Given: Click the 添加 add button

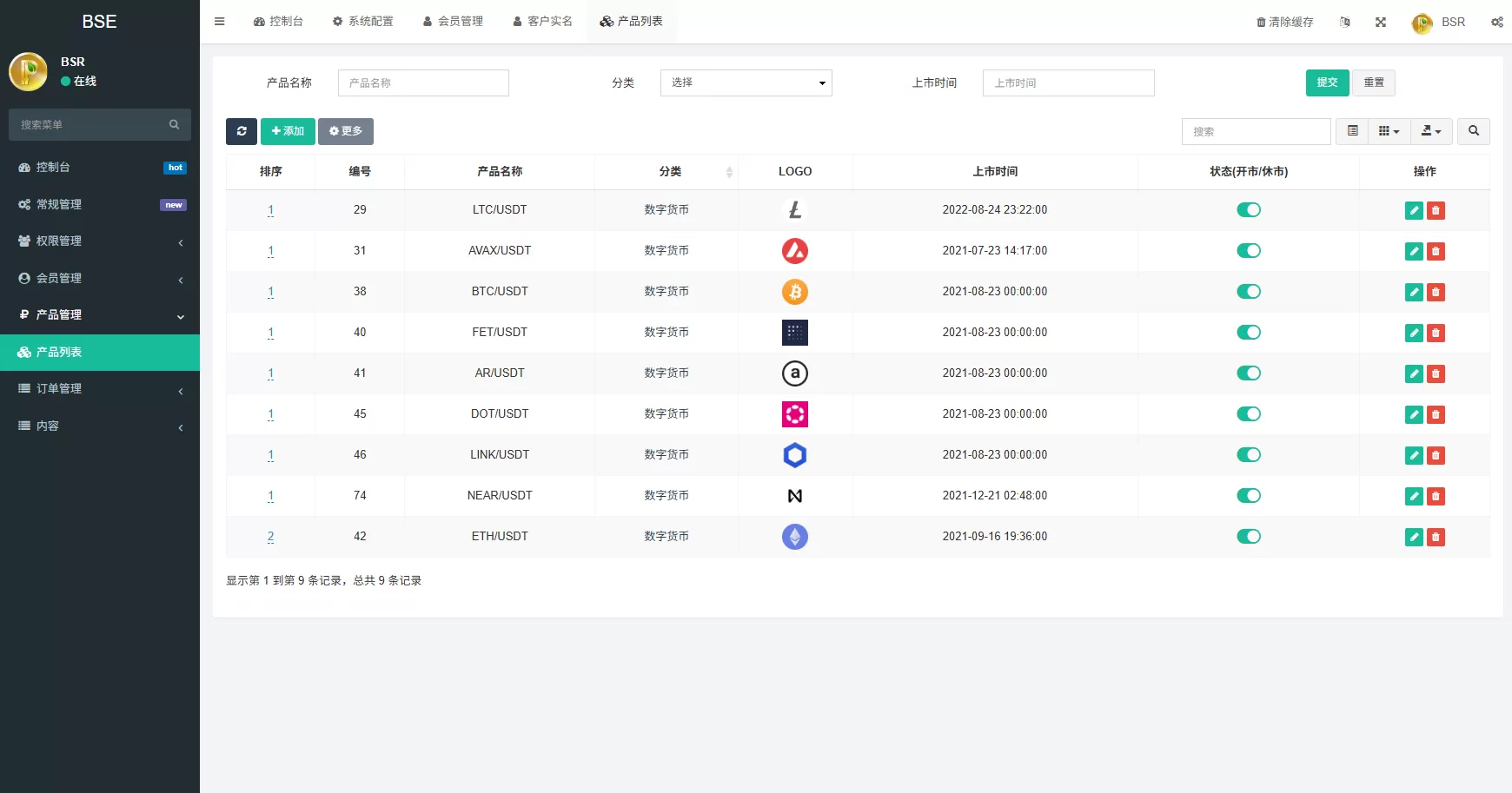Looking at the screenshot, I should click(x=288, y=131).
